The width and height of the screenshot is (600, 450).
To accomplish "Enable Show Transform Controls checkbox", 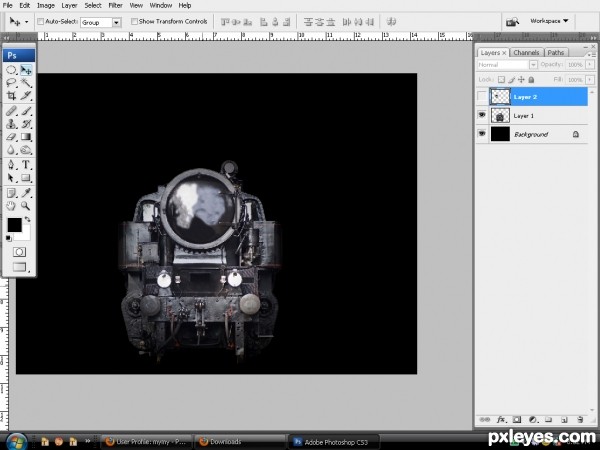I will pyautogui.click(x=134, y=22).
